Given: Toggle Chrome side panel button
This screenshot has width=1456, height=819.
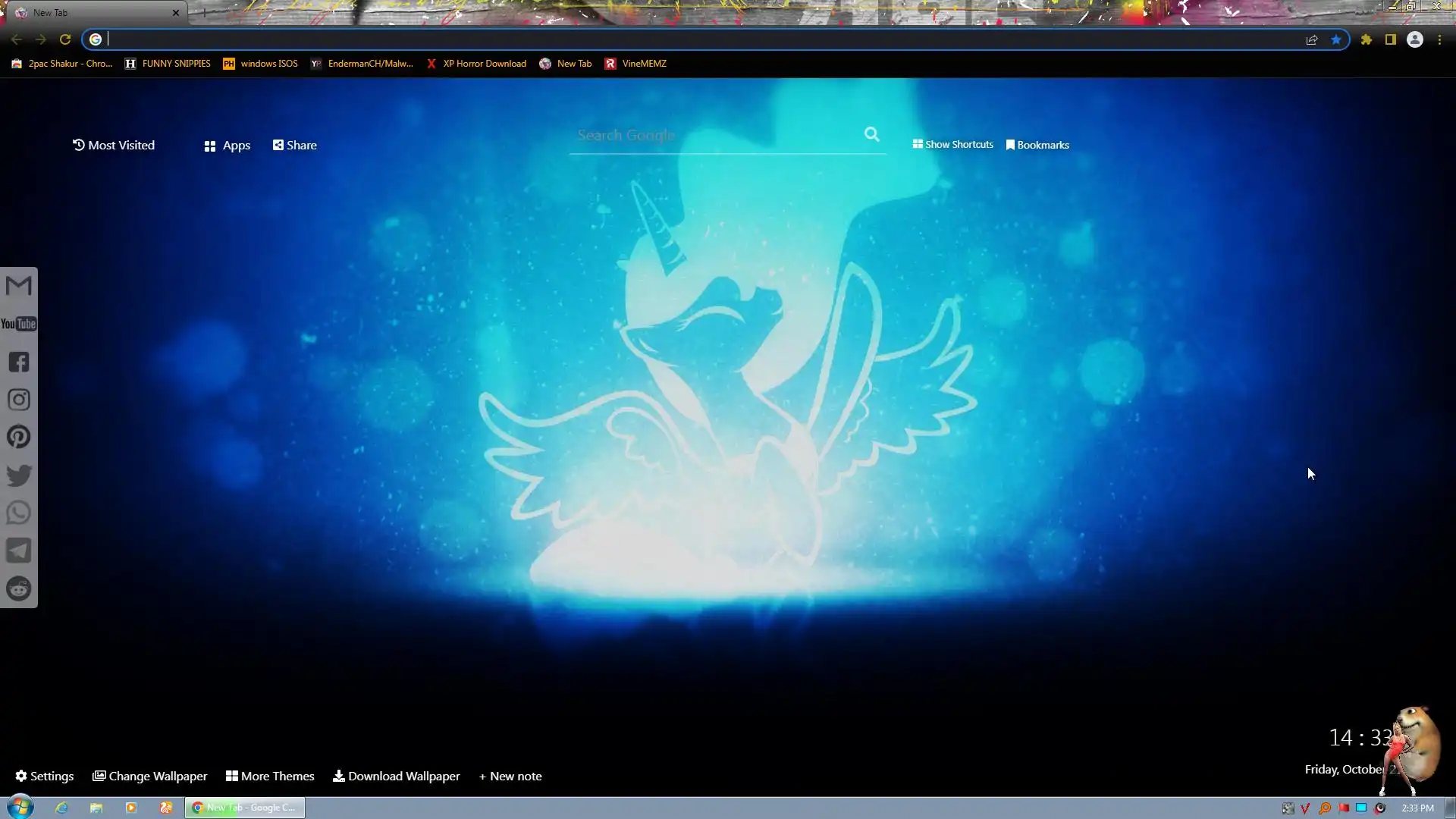Looking at the screenshot, I should click(x=1390, y=39).
